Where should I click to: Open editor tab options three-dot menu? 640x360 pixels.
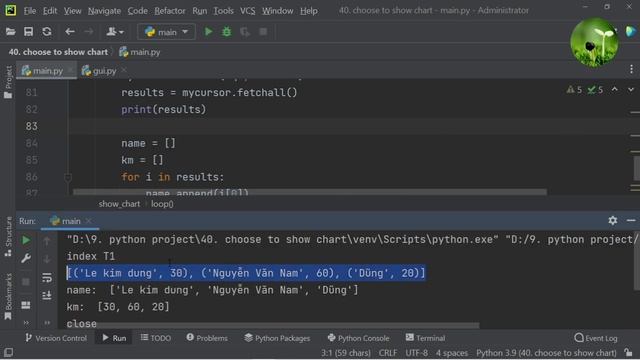point(631,69)
